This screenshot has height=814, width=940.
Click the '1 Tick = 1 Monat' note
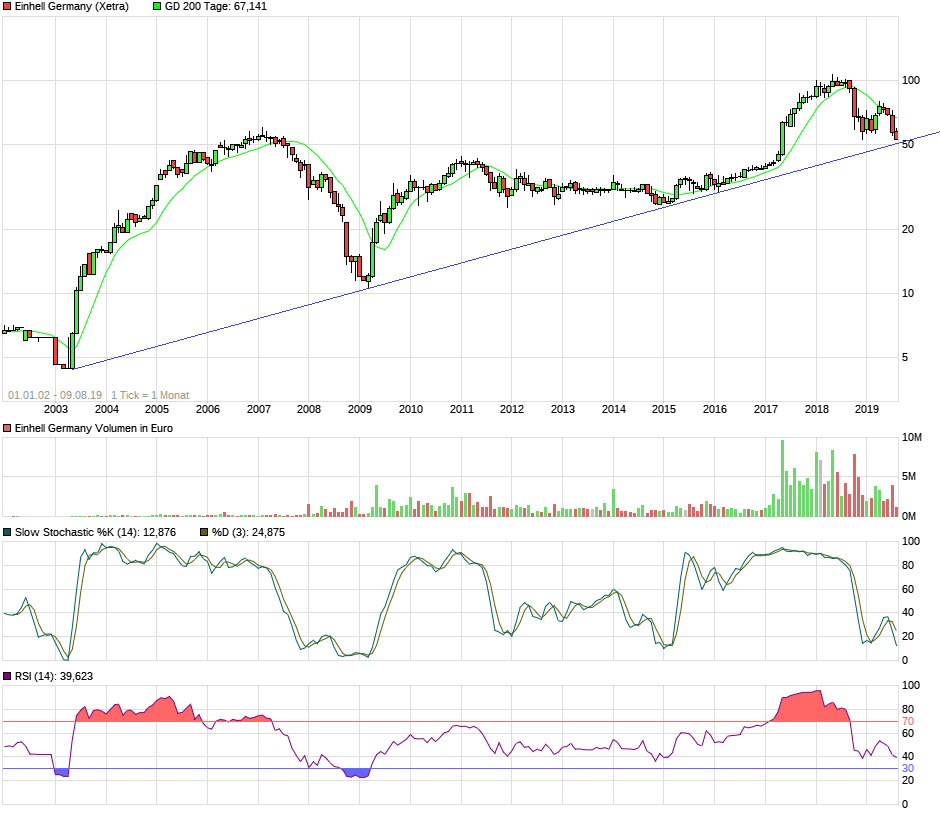point(150,395)
